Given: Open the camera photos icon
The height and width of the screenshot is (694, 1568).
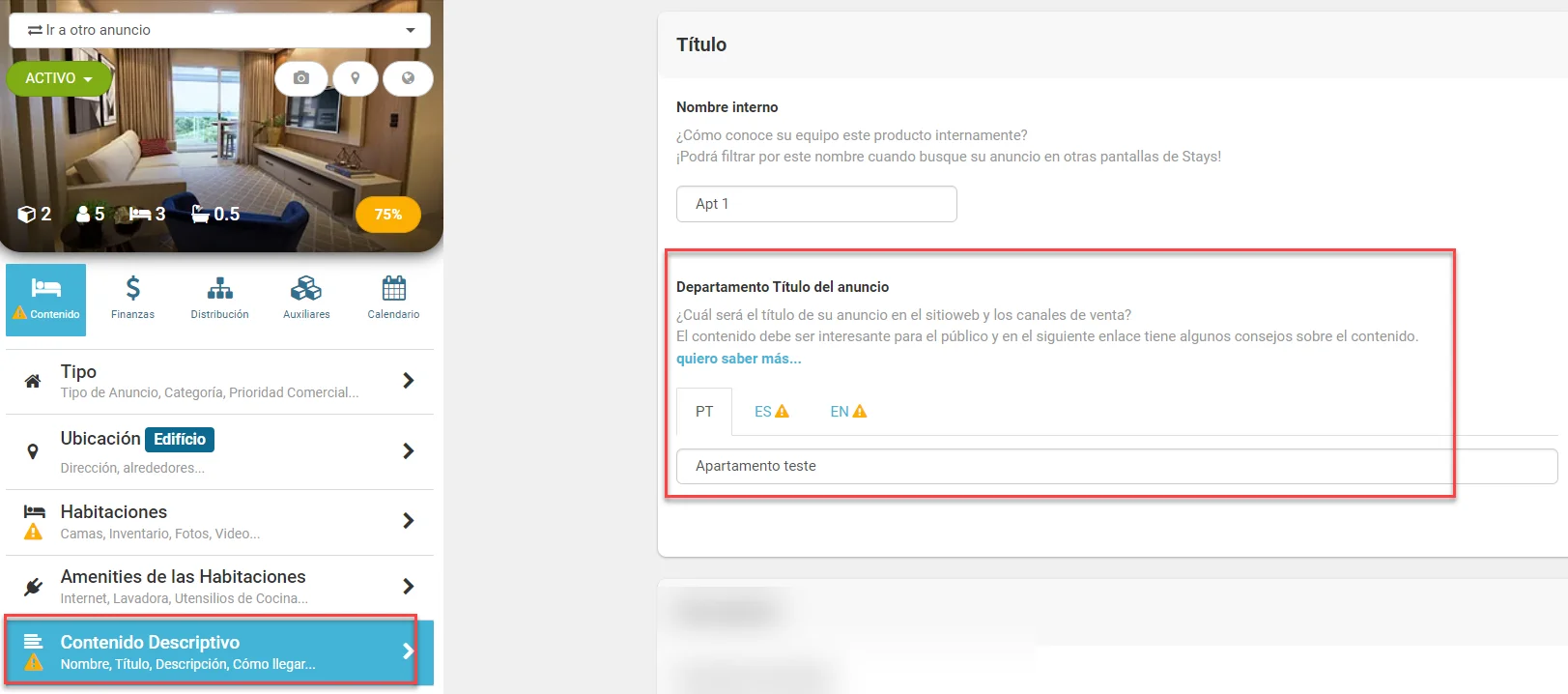Looking at the screenshot, I should pos(300,78).
